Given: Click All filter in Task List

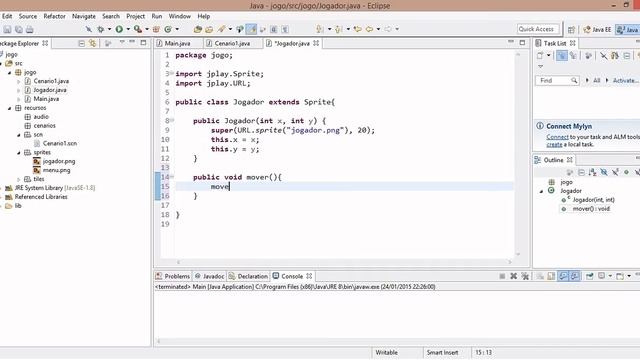Looking at the screenshot, I should click(596, 80).
